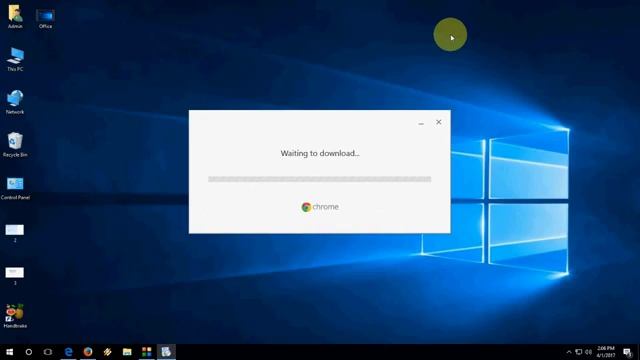Select the desktop image file named 2
Viewport: 640px width, 360px height.
click(15, 233)
